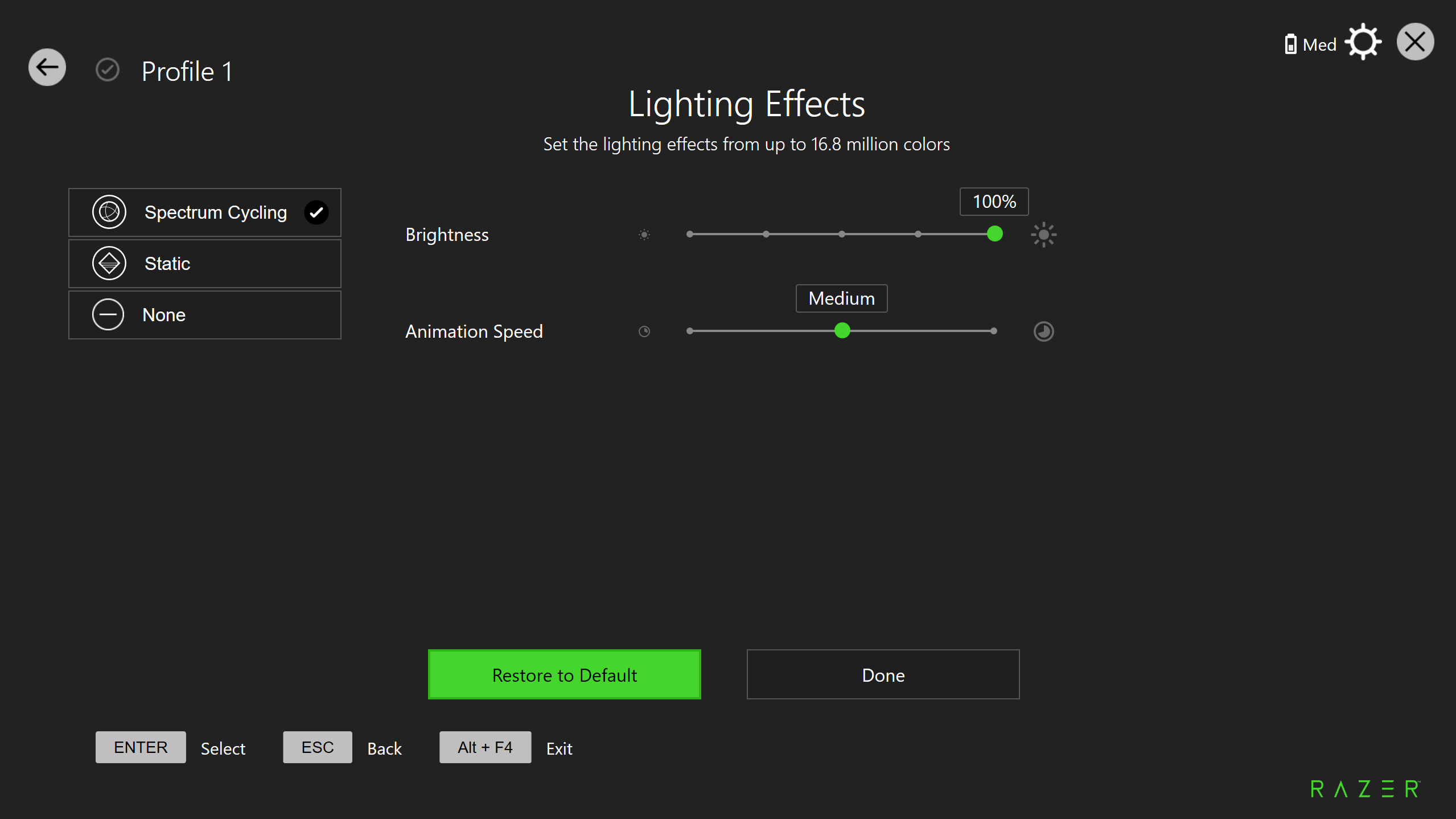Set brightness to the fourth slider stop

pyautogui.click(x=918, y=234)
